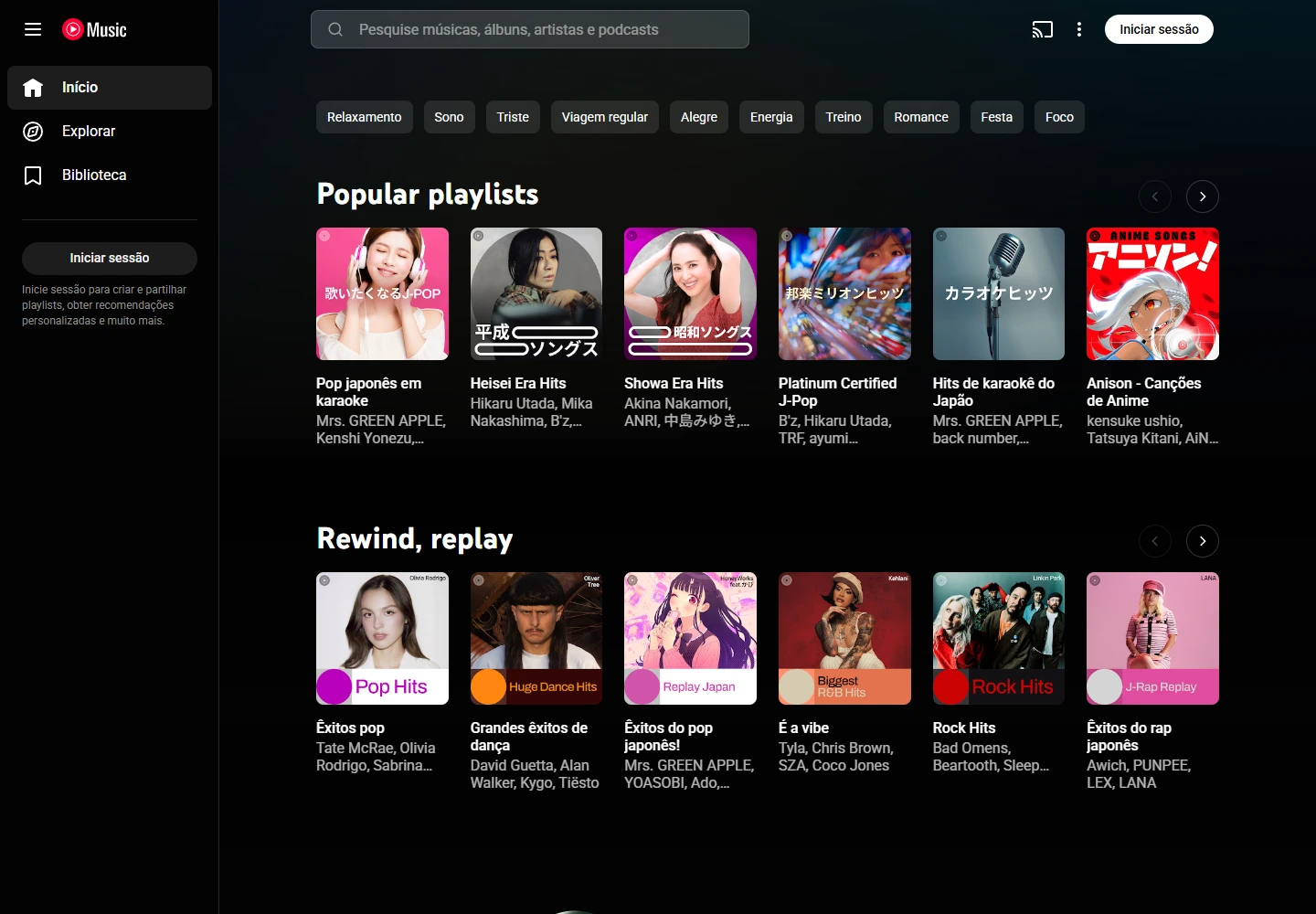Click Anison - Canções de Anime title
This screenshot has width=1316, height=914.
pyautogui.click(x=1143, y=392)
